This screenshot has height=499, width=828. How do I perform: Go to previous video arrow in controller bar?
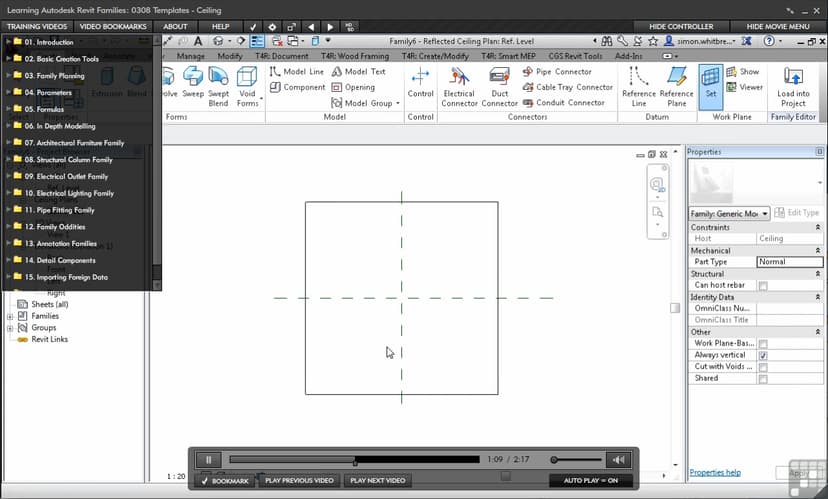[x=311, y=26]
